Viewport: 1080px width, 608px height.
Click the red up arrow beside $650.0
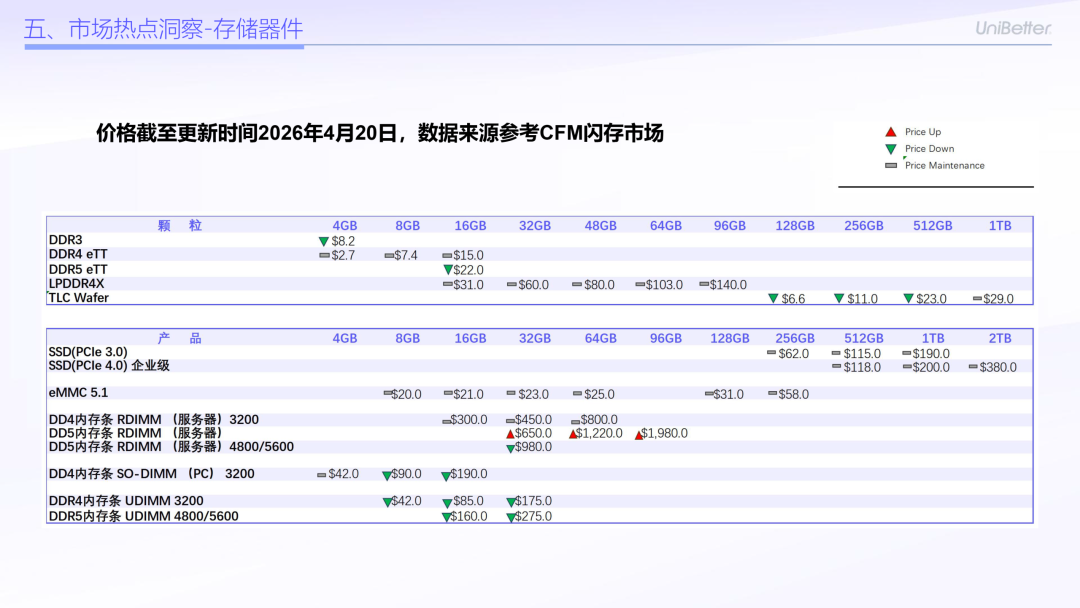point(510,434)
